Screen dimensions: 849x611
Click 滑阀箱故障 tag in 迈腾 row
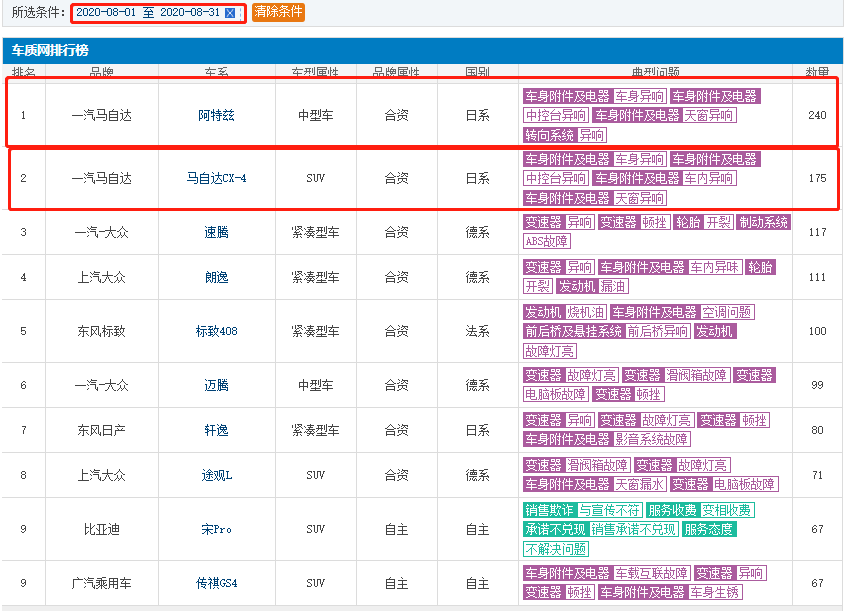(696, 375)
